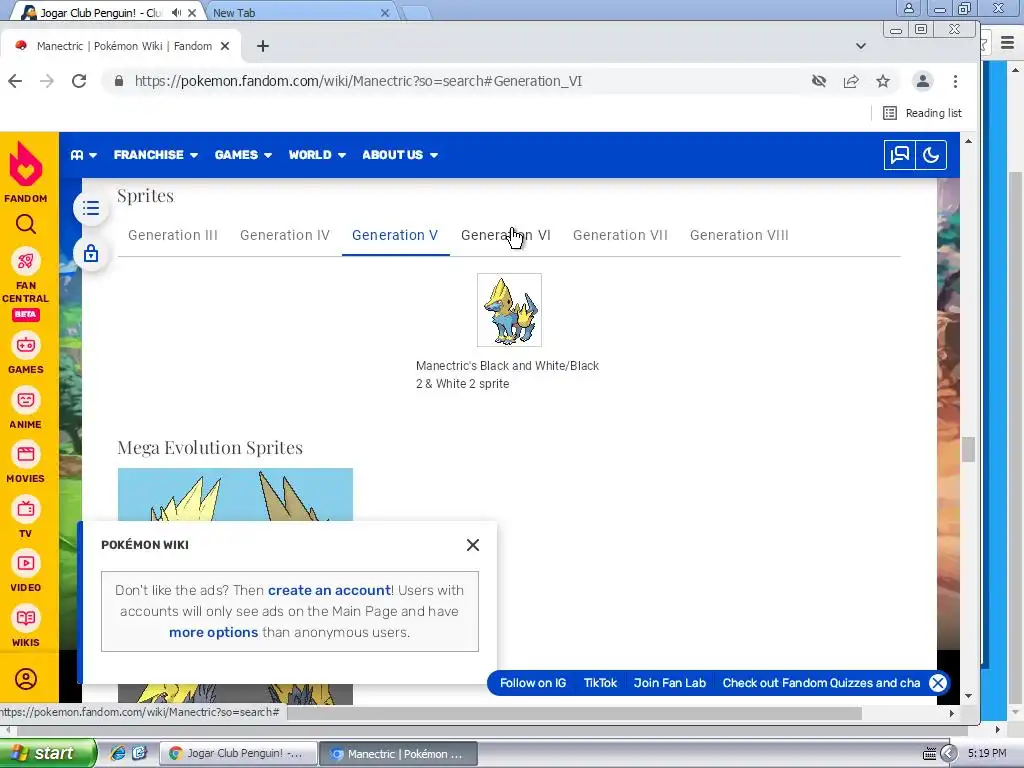Bookmark page with star icon
This screenshot has width=1024, height=768.
[x=883, y=81]
